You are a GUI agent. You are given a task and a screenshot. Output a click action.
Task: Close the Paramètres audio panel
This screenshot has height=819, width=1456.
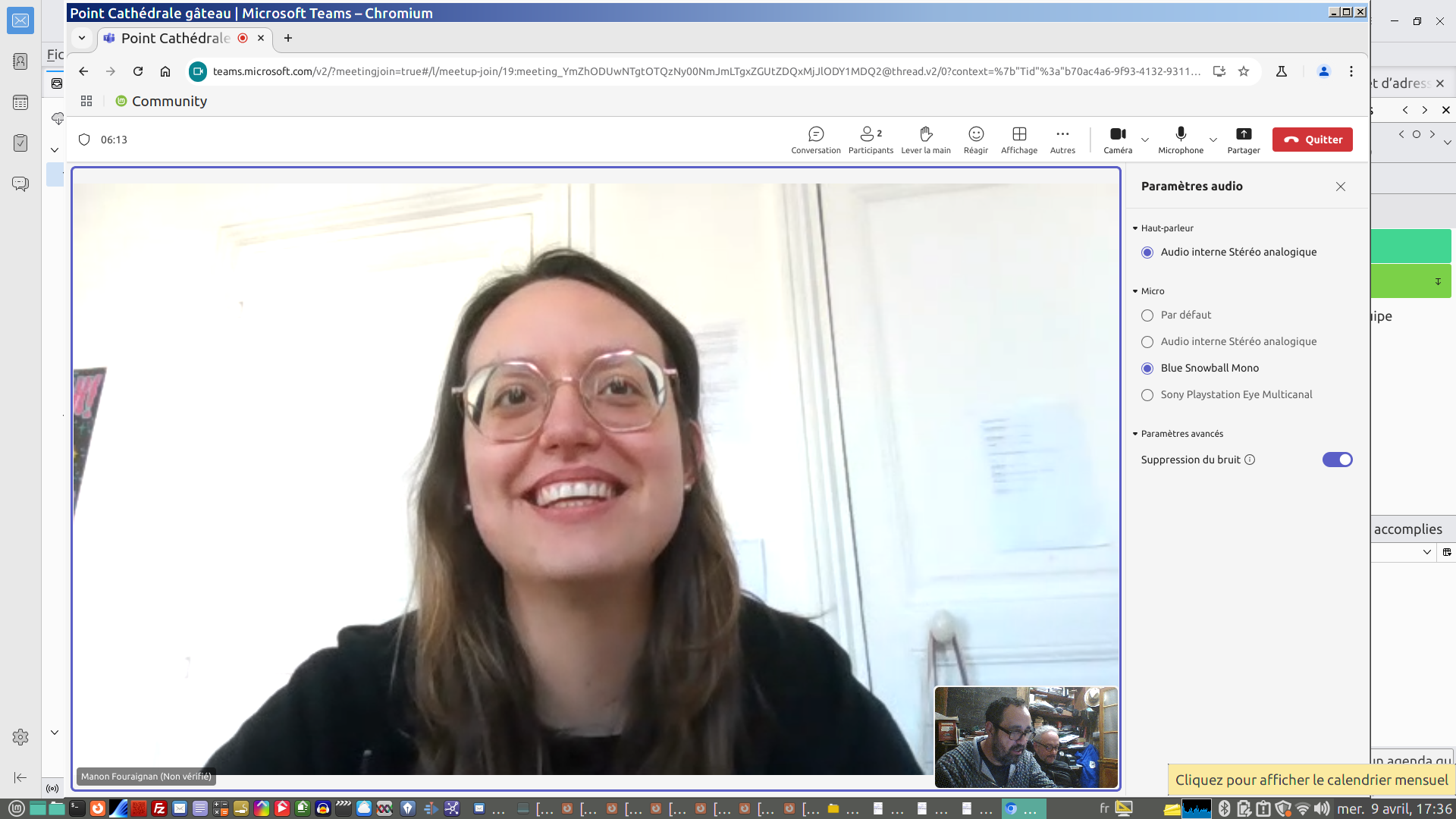1340,187
